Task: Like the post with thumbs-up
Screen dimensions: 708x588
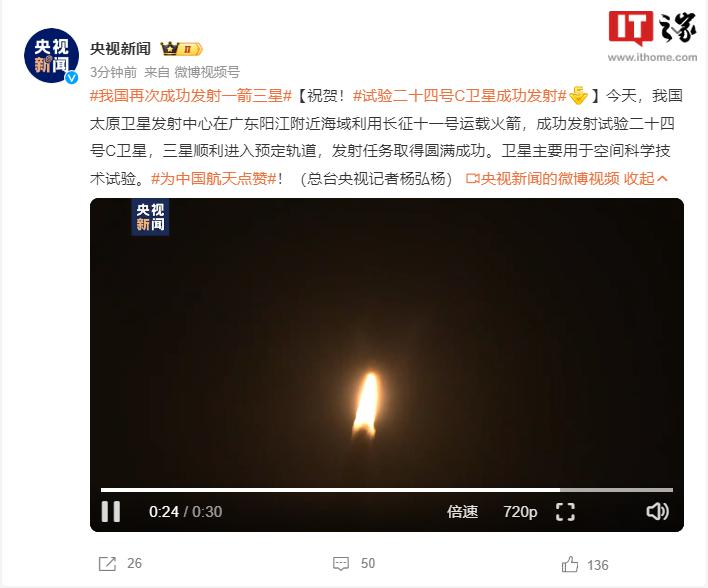Action: pyautogui.click(x=570, y=564)
